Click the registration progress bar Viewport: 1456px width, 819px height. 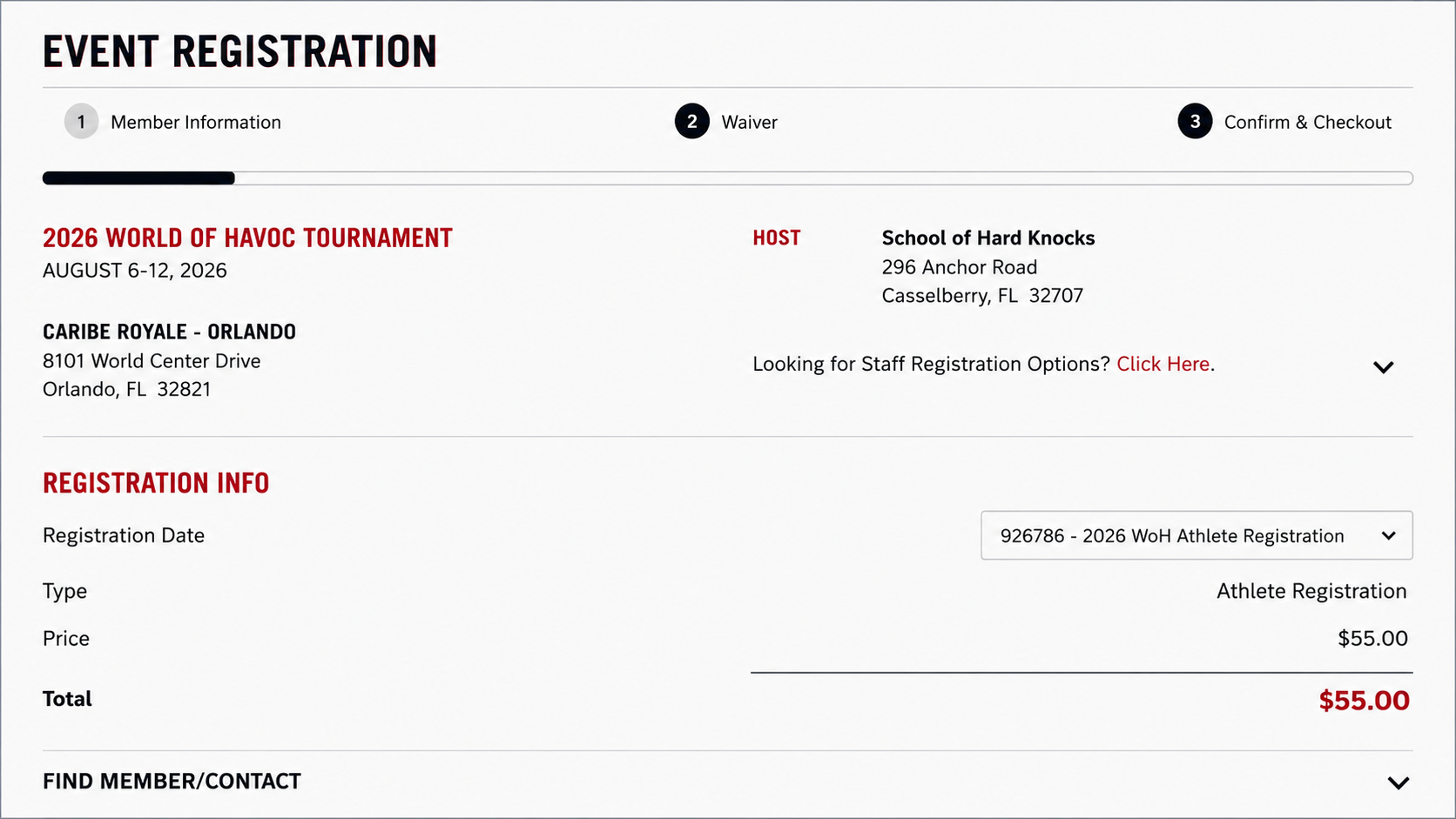(727, 178)
